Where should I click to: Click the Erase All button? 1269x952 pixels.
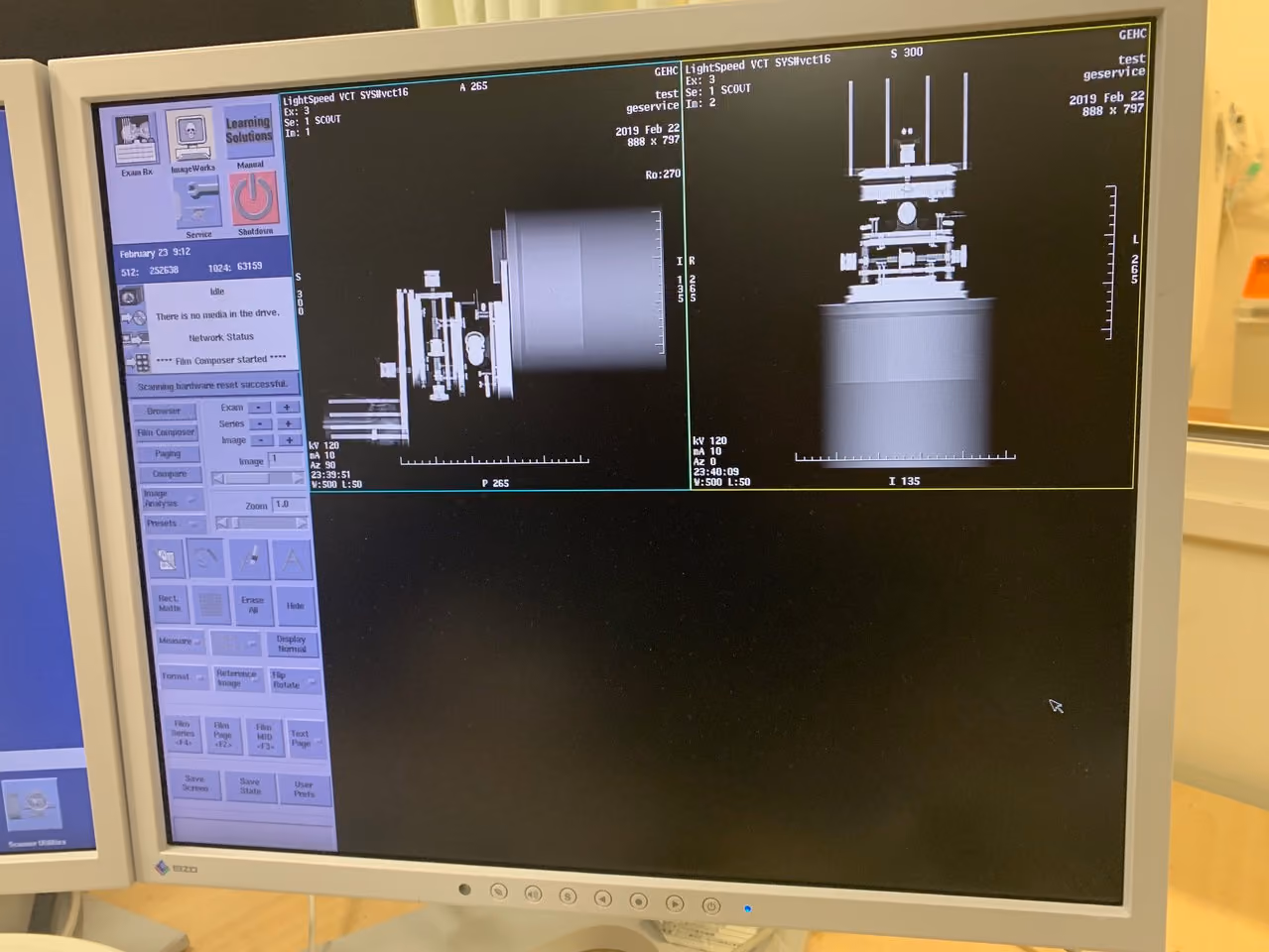click(252, 604)
